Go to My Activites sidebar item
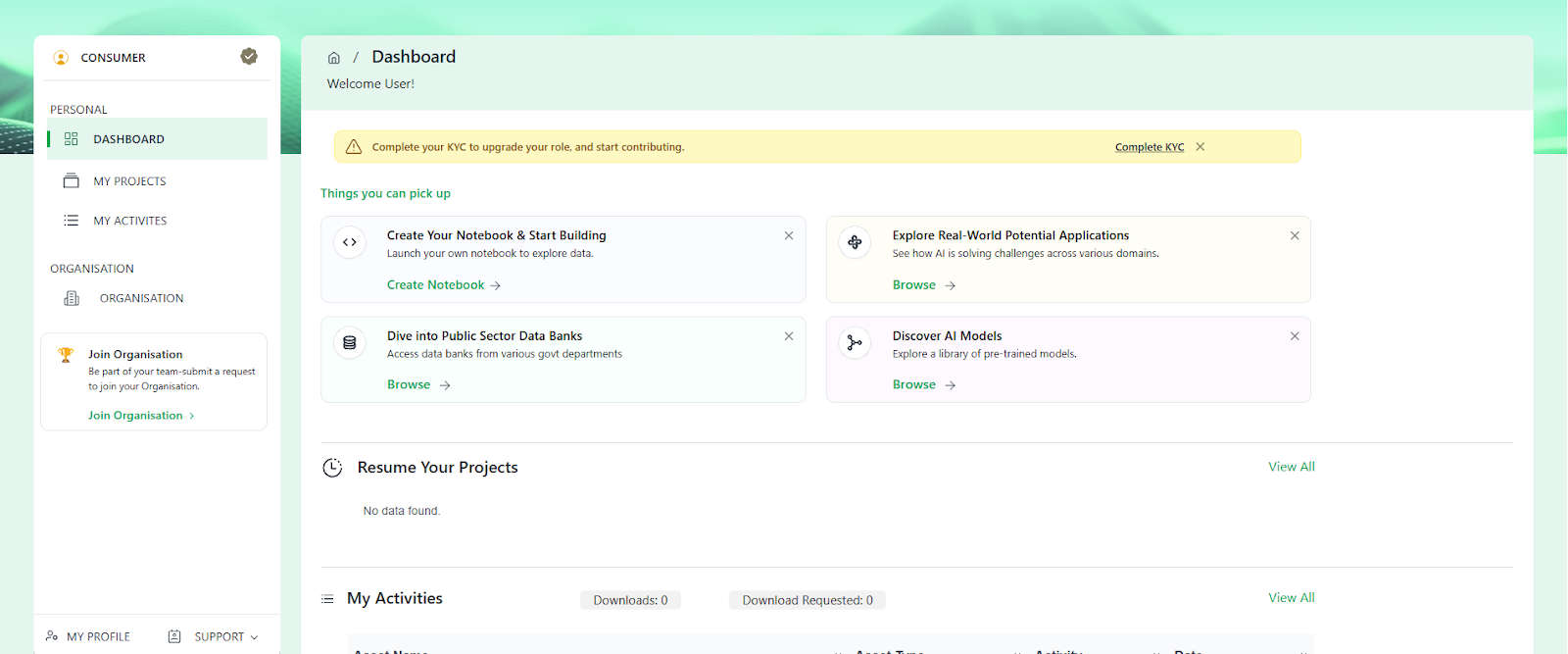Screen dimensions: 1568x654 [129, 221]
